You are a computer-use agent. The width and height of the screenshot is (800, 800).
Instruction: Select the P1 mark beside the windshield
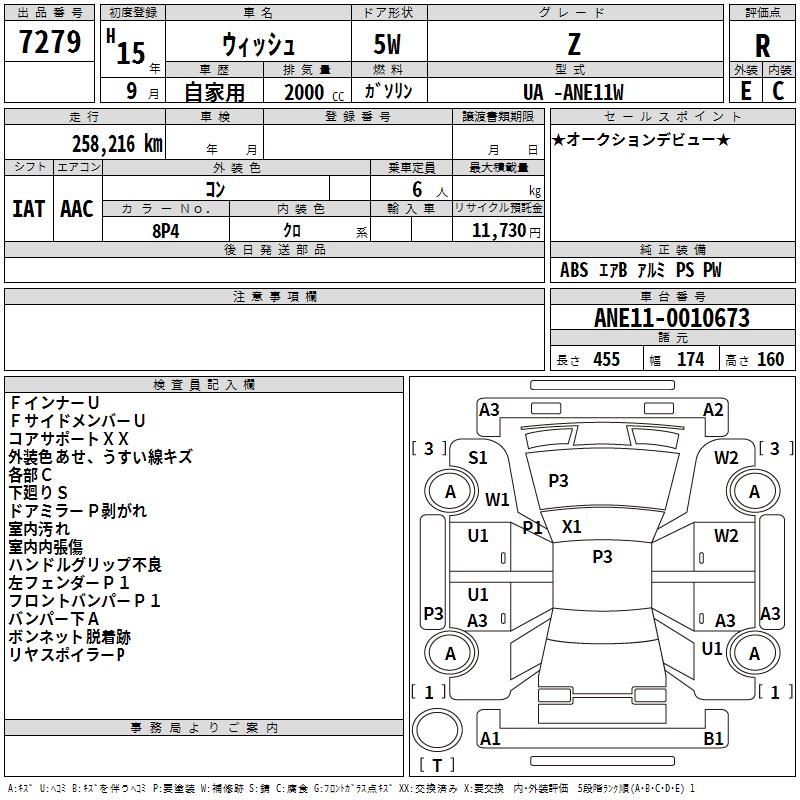(532, 527)
